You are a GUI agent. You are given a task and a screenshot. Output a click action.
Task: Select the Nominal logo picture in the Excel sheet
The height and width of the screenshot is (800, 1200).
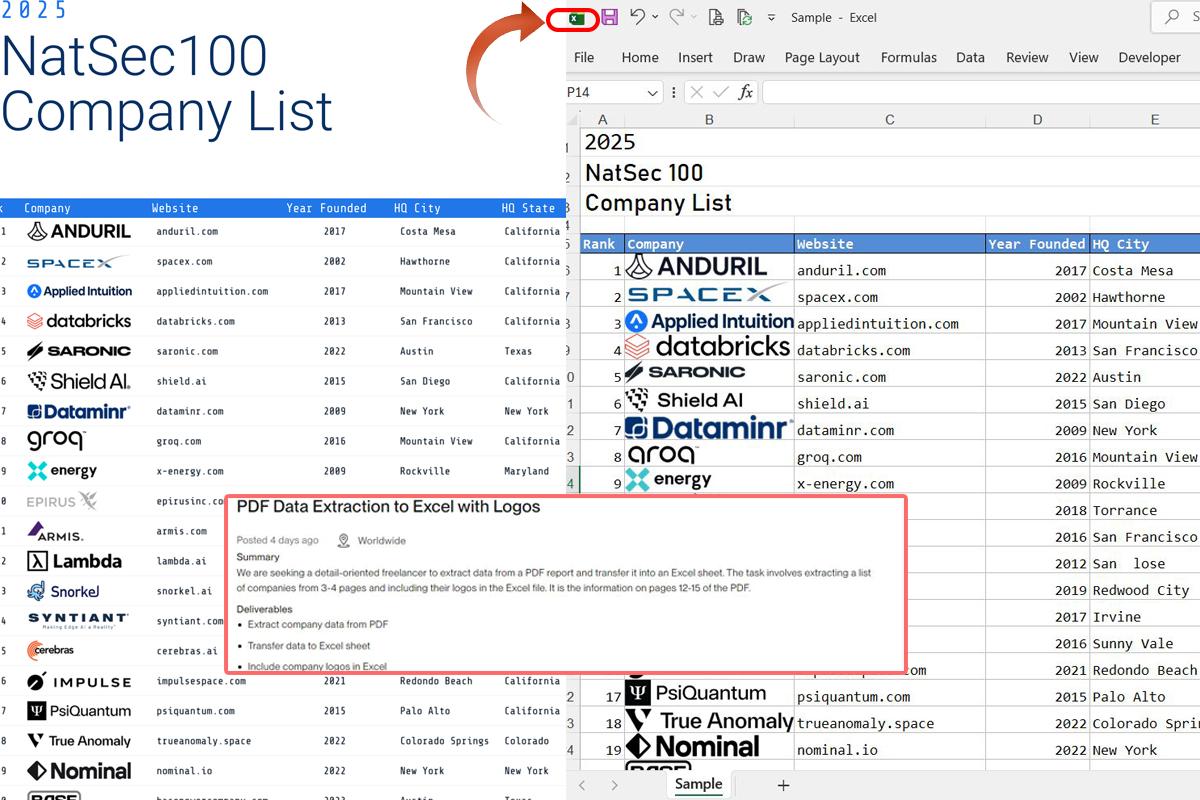click(x=693, y=746)
